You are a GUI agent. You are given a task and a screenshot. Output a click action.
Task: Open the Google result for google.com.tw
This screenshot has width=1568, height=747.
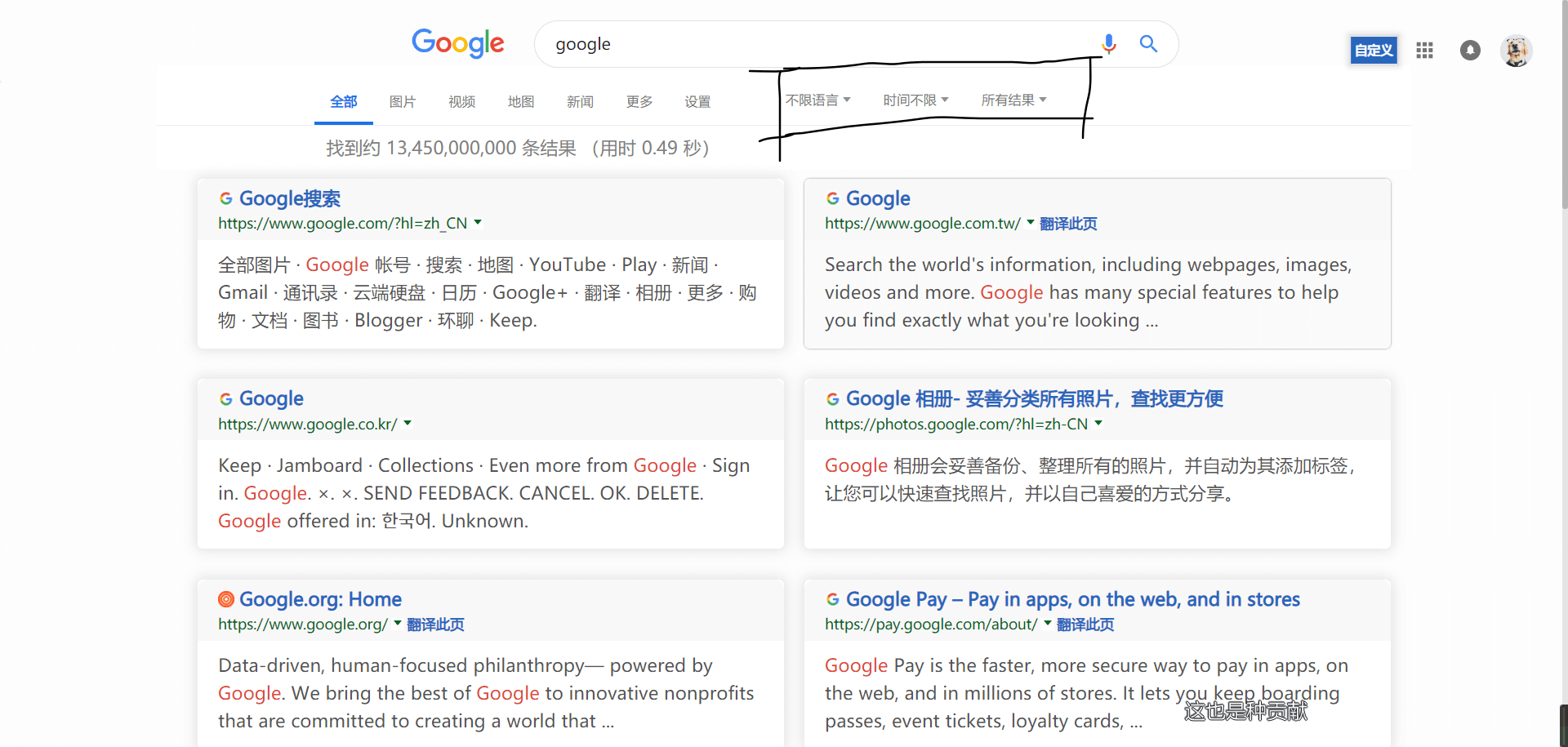(x=878, y=198)
